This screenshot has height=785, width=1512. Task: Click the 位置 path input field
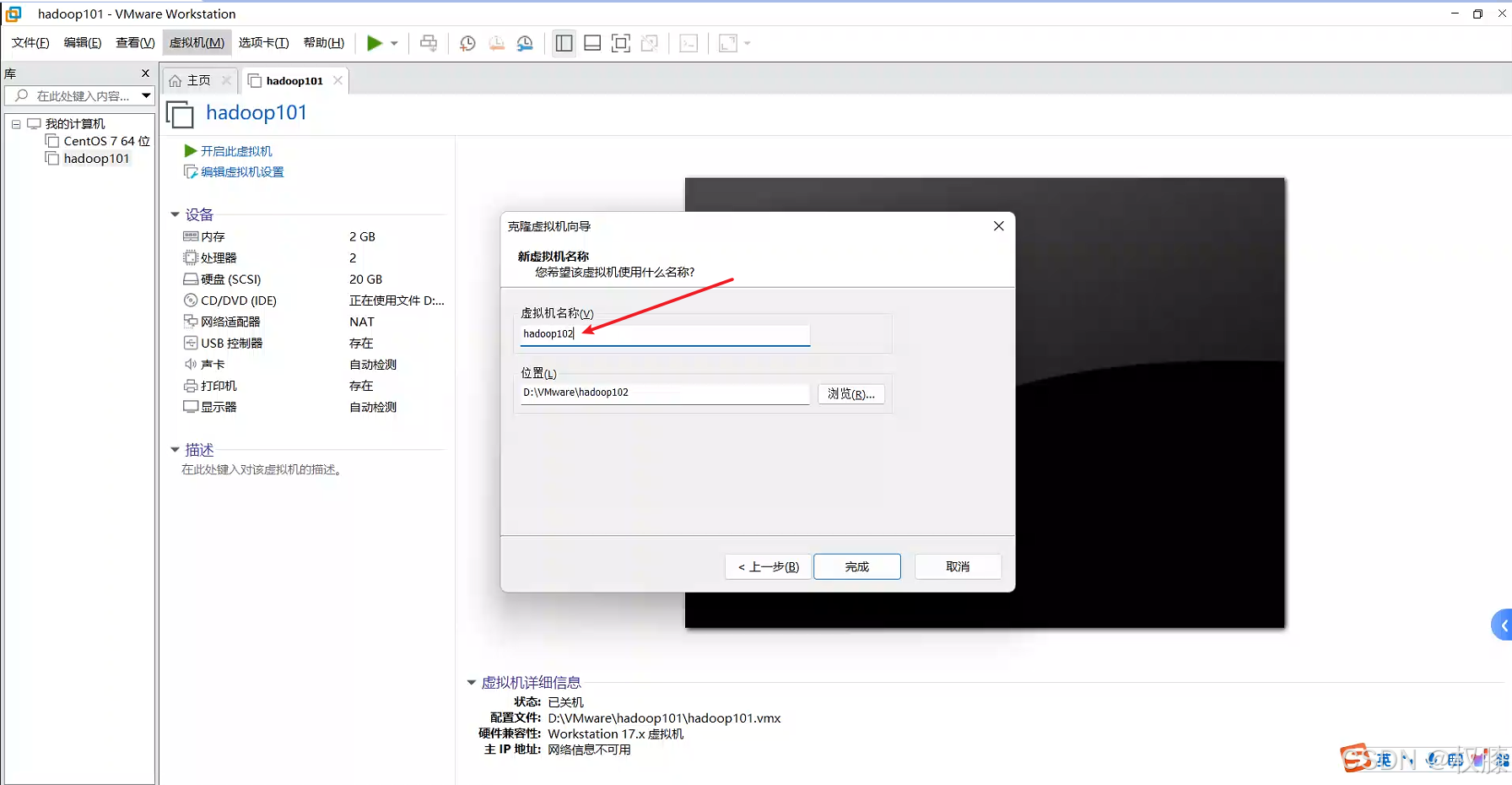(x=665, y=393)
